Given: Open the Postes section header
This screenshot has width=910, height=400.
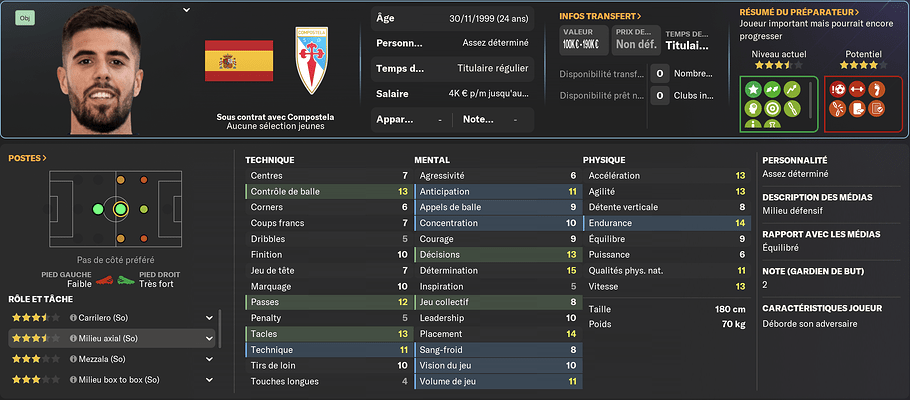Looking at the screenshot, I should [x=27, y=158].
